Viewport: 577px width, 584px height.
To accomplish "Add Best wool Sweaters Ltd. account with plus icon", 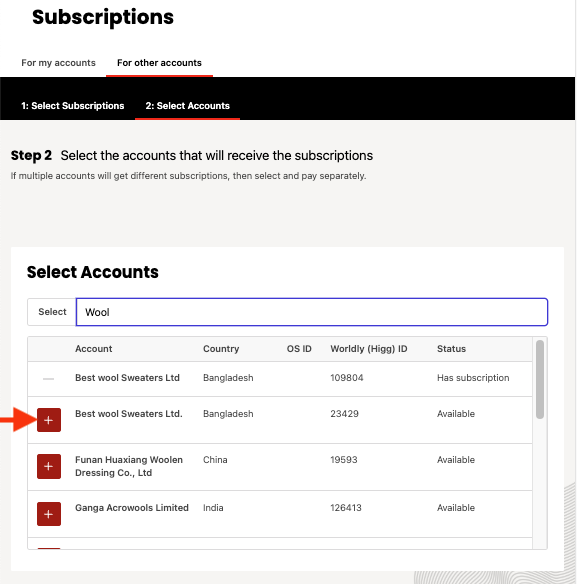I will [x=49, y=420].
